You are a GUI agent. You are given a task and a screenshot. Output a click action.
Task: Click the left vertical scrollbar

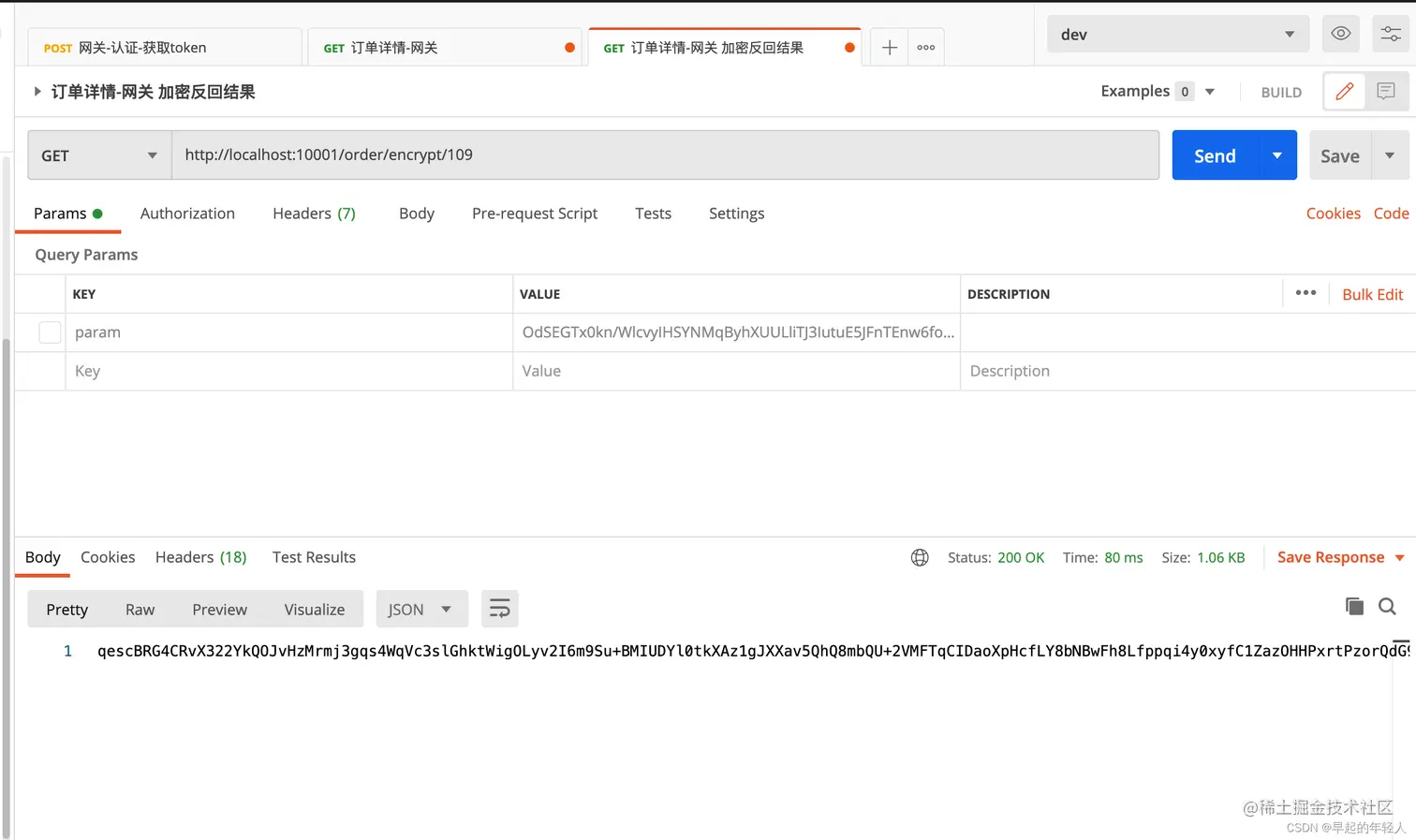pyautogui.click(x=7, y=590)
